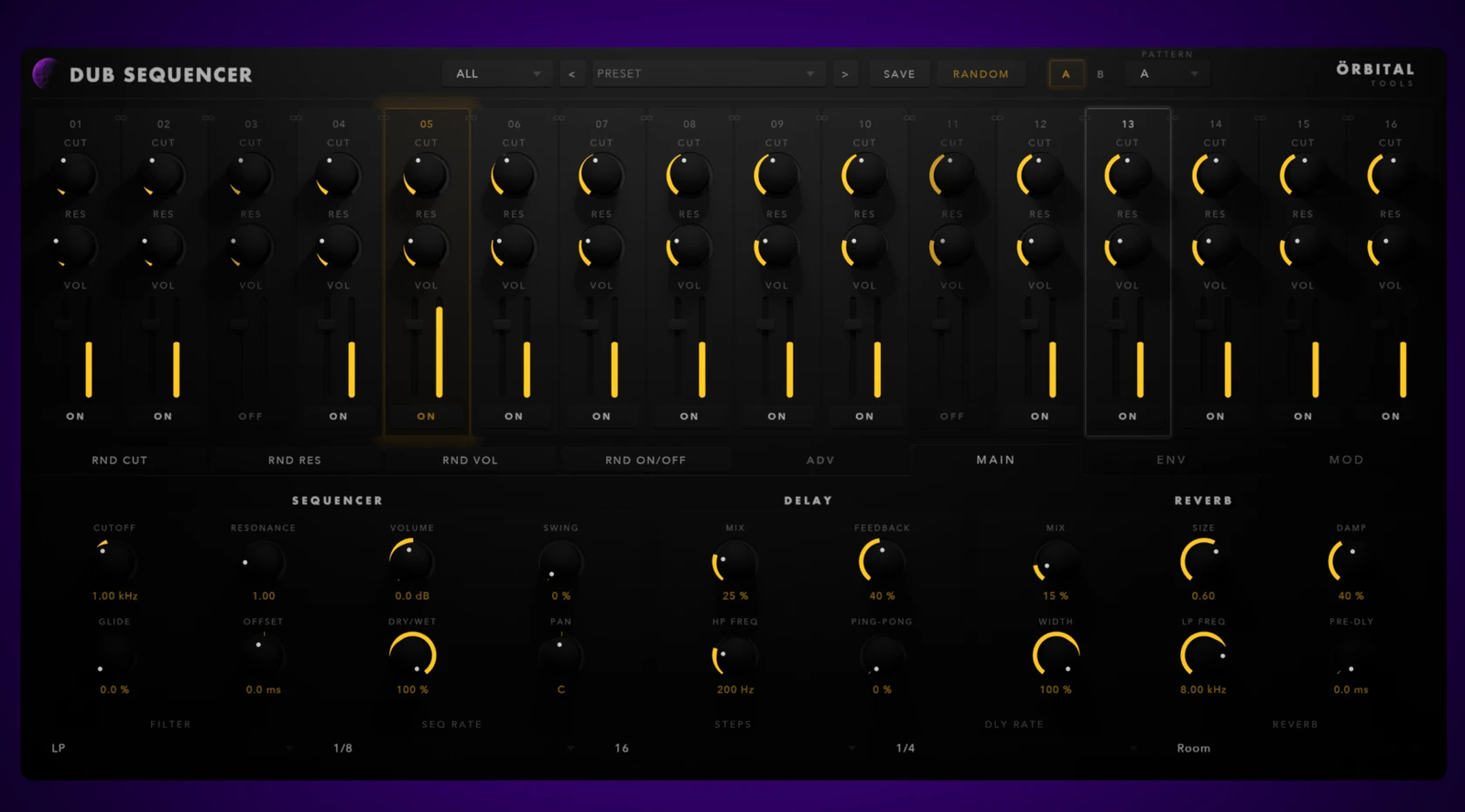
Task: Click the step 05 VOL fader
Action: pos(416,326)
